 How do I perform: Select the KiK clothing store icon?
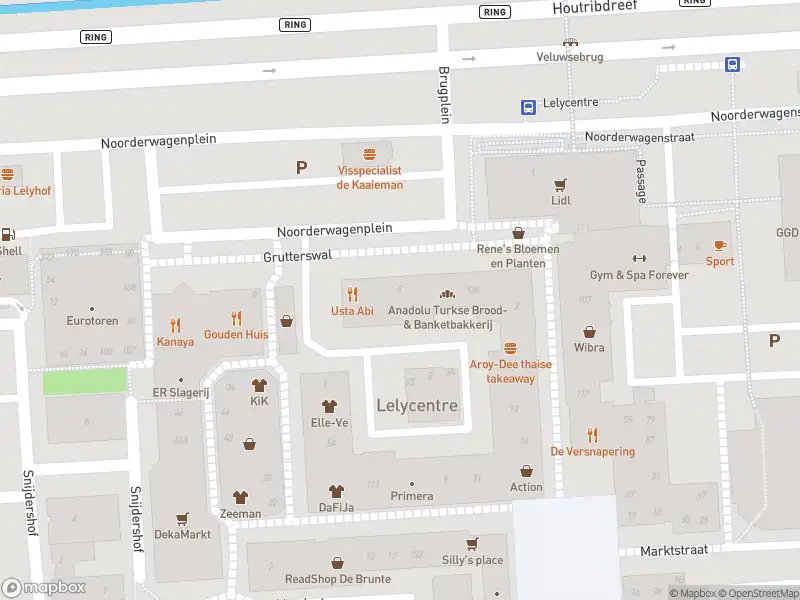click(x=259, y=385)
